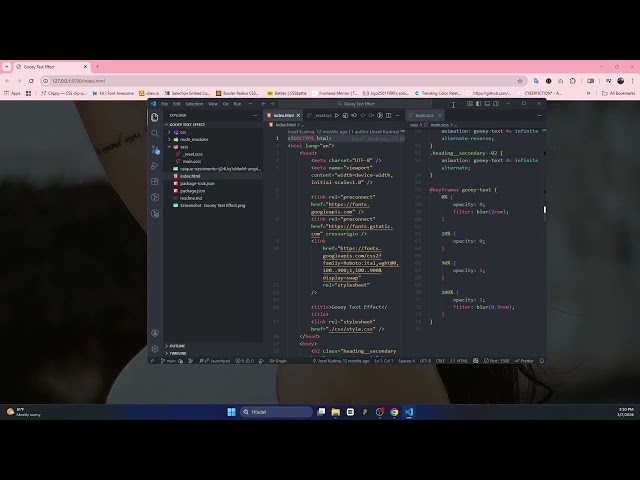Open the Manage gear in VS Code
Viewport: 640px width, 480px height.
155,349
